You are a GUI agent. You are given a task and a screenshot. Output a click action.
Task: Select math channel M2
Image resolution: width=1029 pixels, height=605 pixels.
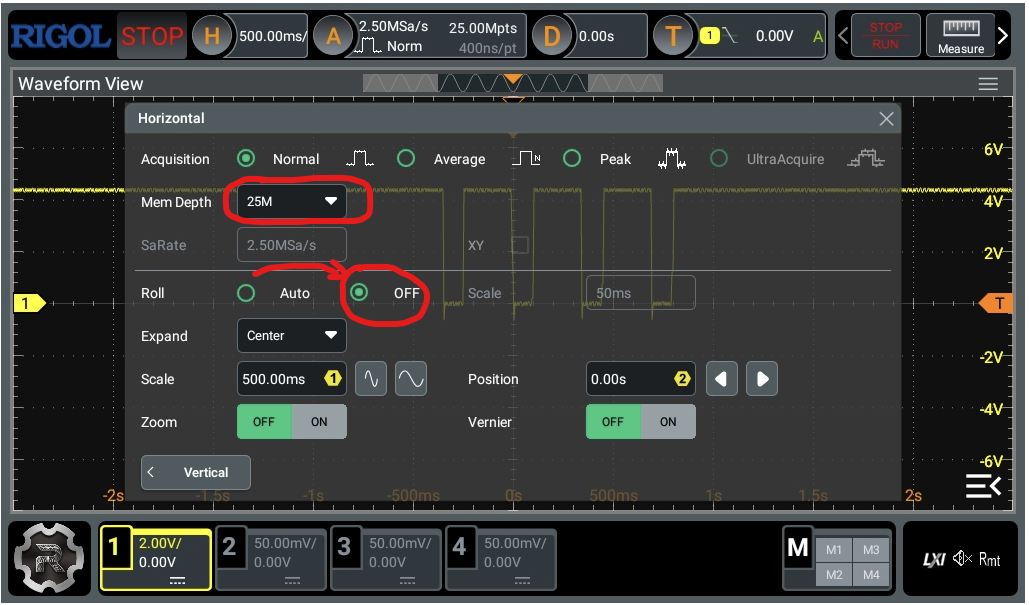point(833,575)
